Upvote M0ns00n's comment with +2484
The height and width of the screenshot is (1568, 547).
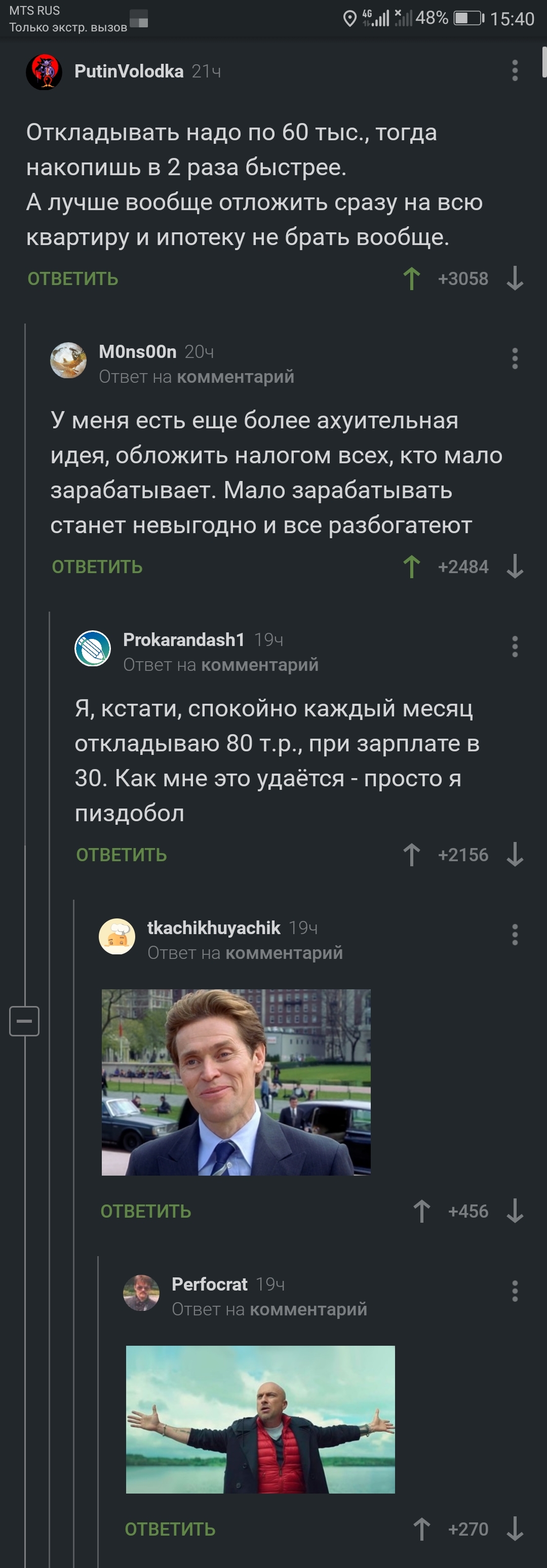[412, 567]
